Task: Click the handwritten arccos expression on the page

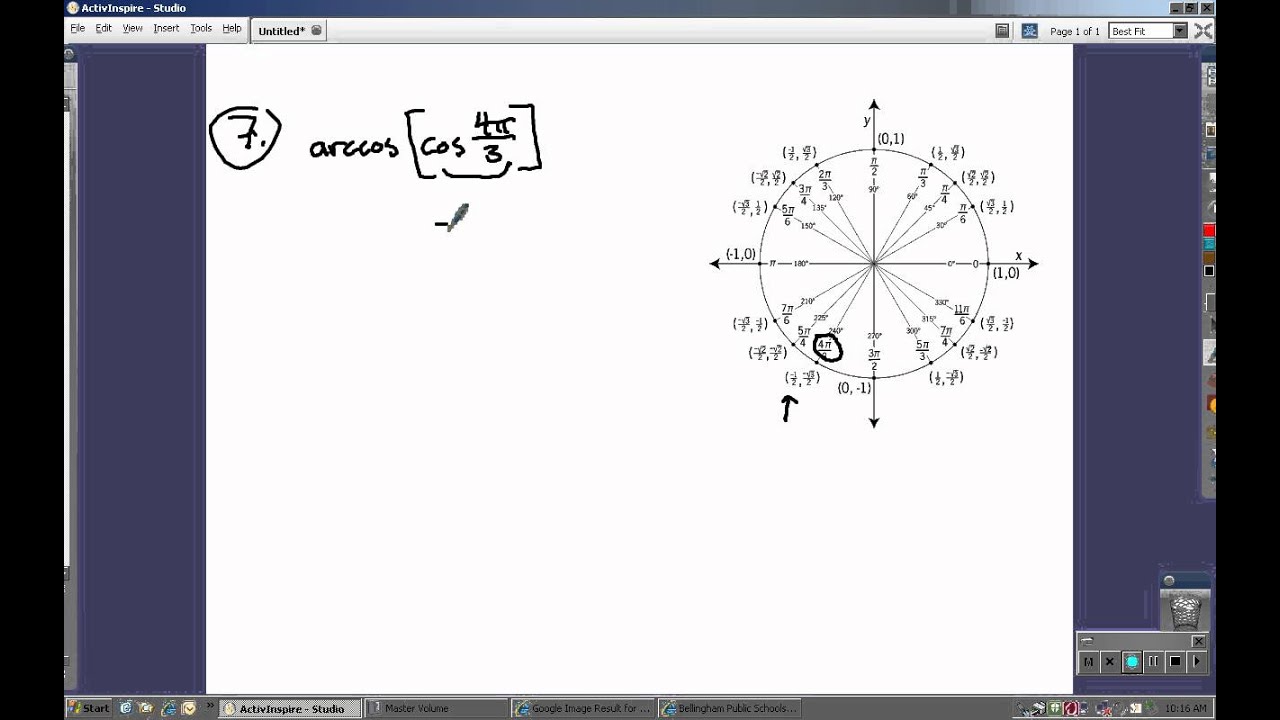Action: [x=425, y=142]
